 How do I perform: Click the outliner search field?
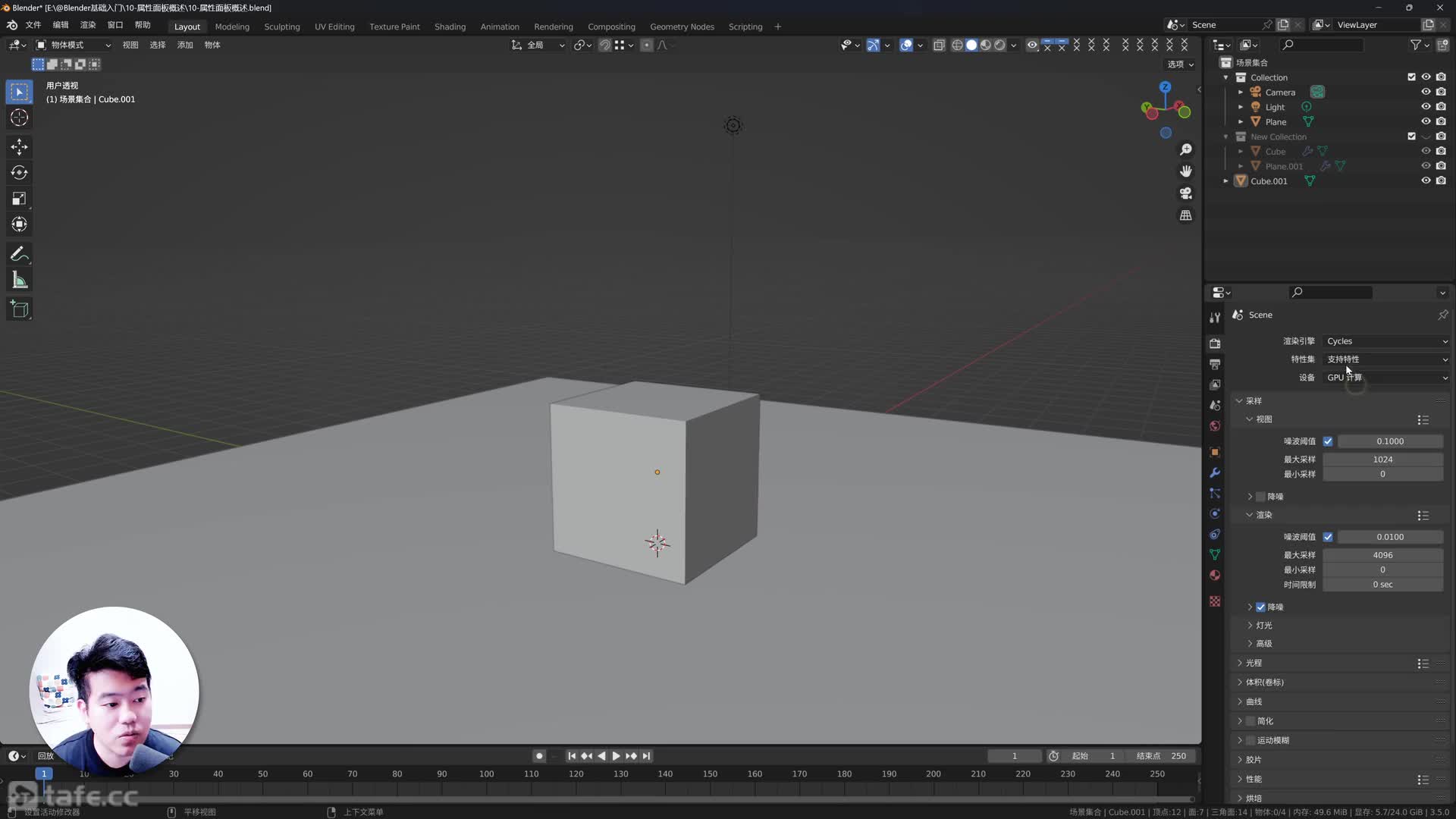(1322, 45)
